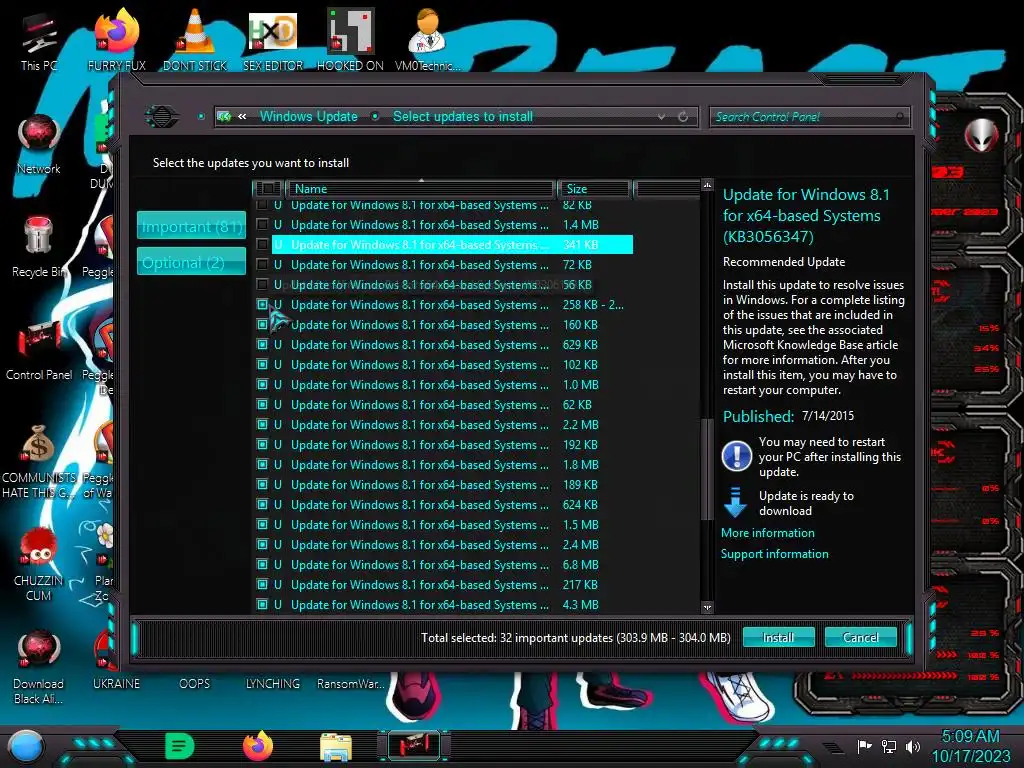Open the This PC desktop icon

tap(39, 42)
